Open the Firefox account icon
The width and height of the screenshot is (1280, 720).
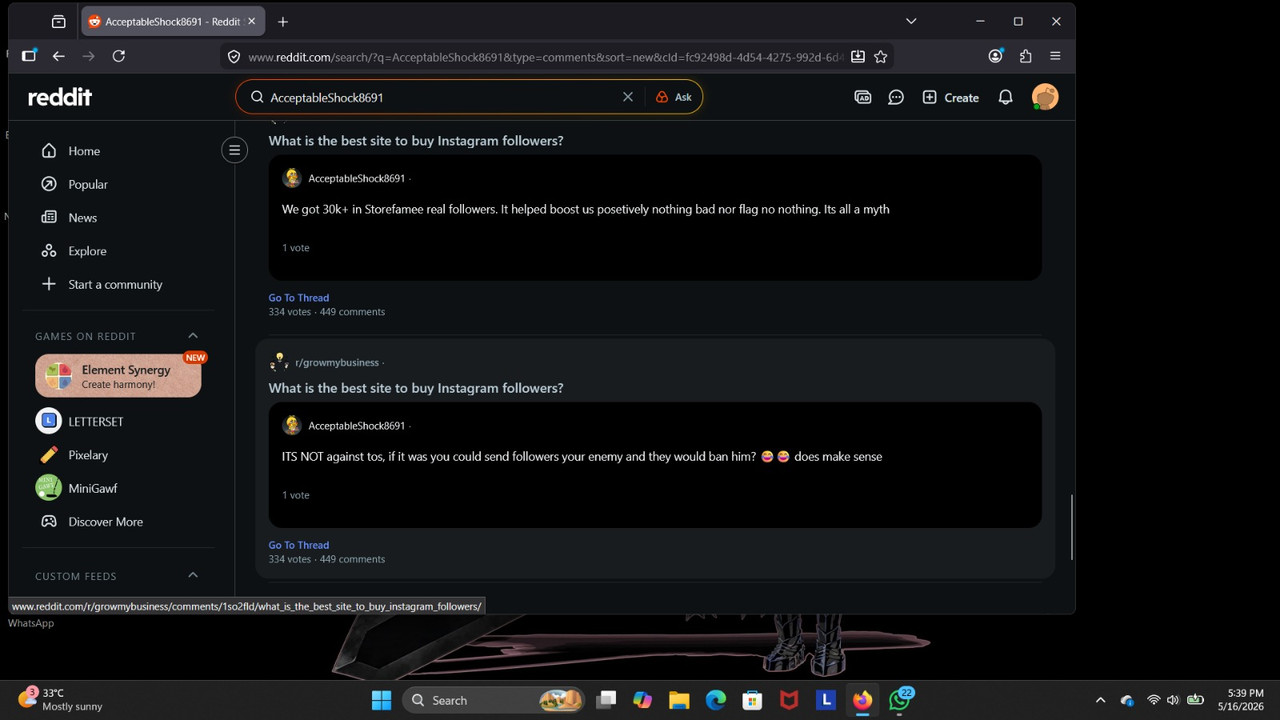(x=995, y=56)
